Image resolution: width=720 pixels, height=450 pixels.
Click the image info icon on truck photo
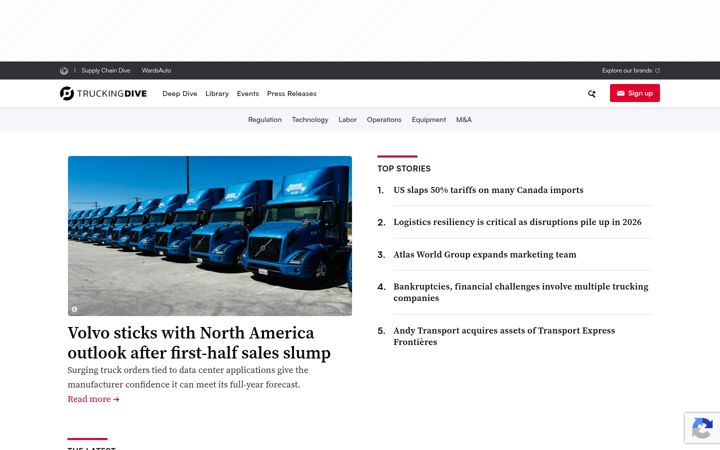point(74,309)
